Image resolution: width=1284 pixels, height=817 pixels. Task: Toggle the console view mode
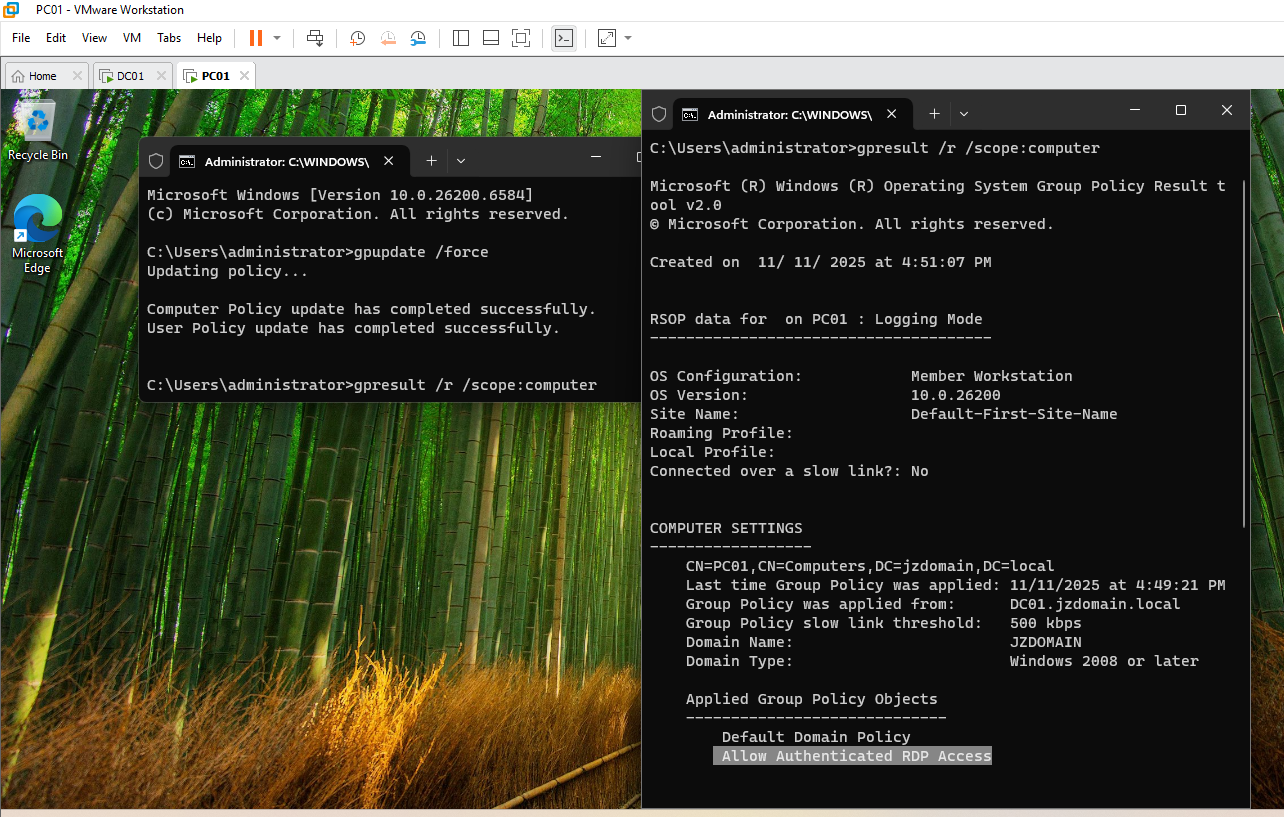[x=564, y=38]
